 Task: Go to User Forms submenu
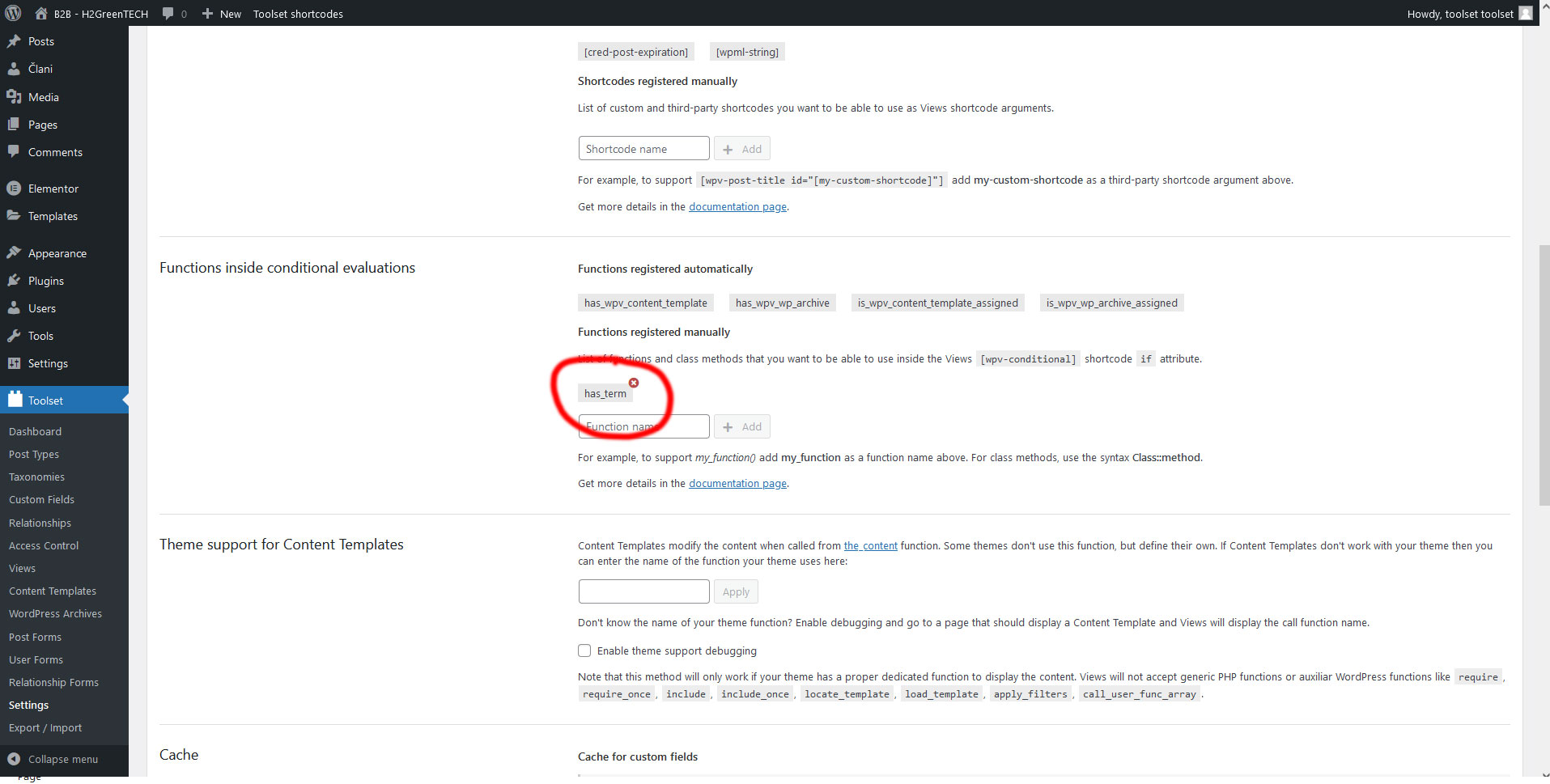coord(36,659)
